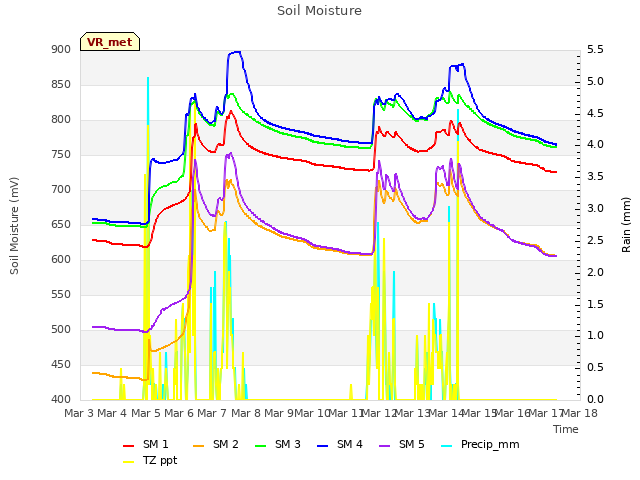Toggle Precip_mm legend entry
The image size is (640, 480).
coord(480,444)
